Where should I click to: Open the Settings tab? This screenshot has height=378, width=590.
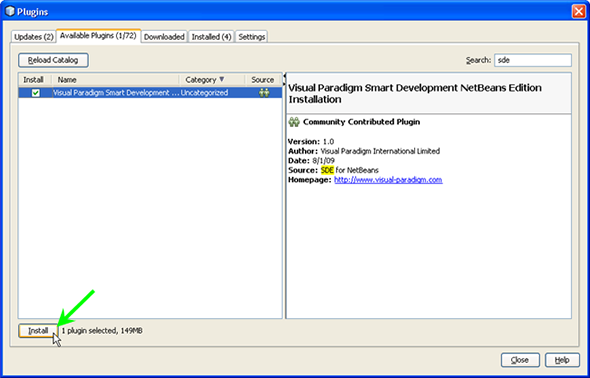click(252, 37)
